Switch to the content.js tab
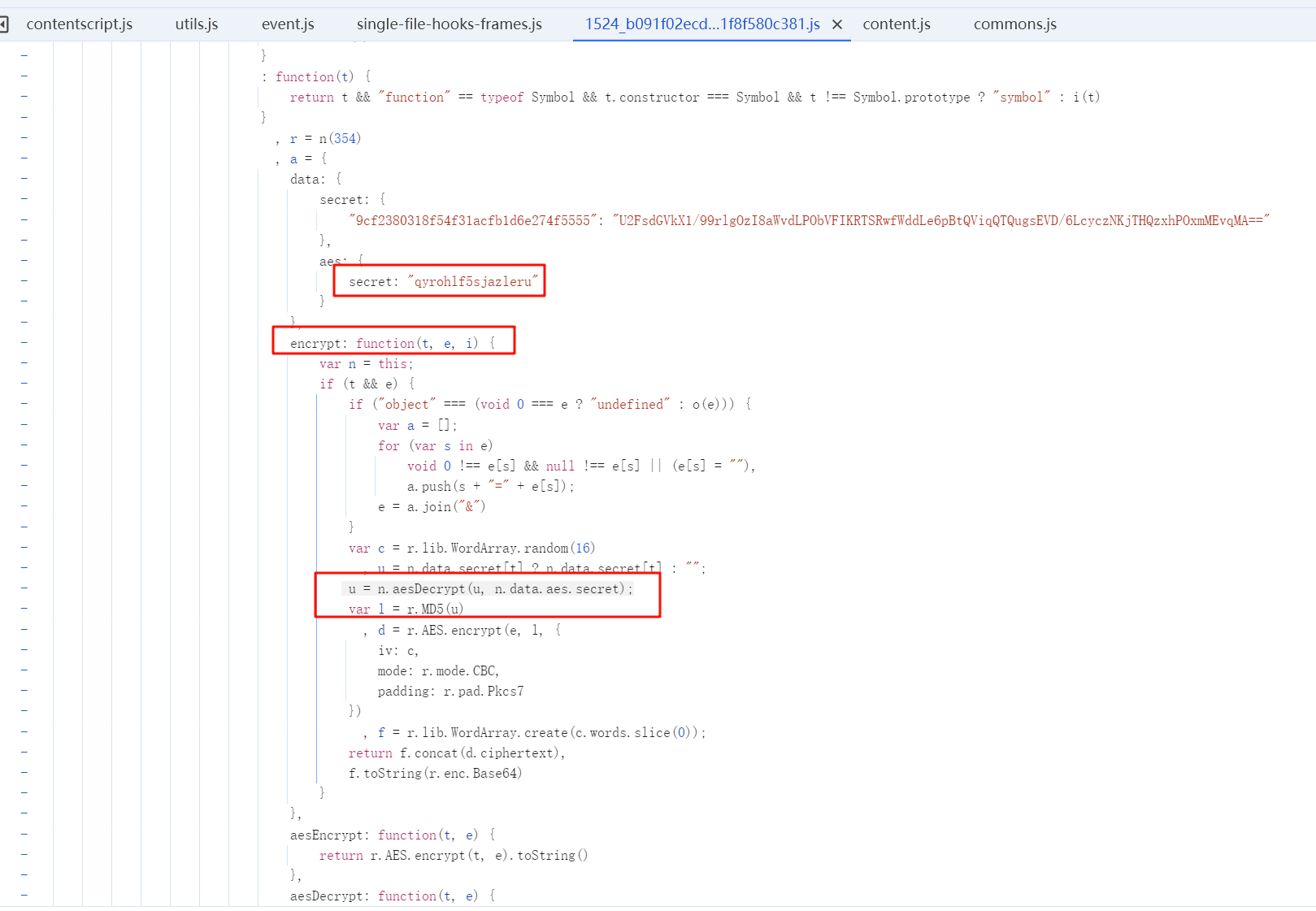 [896, 24]
